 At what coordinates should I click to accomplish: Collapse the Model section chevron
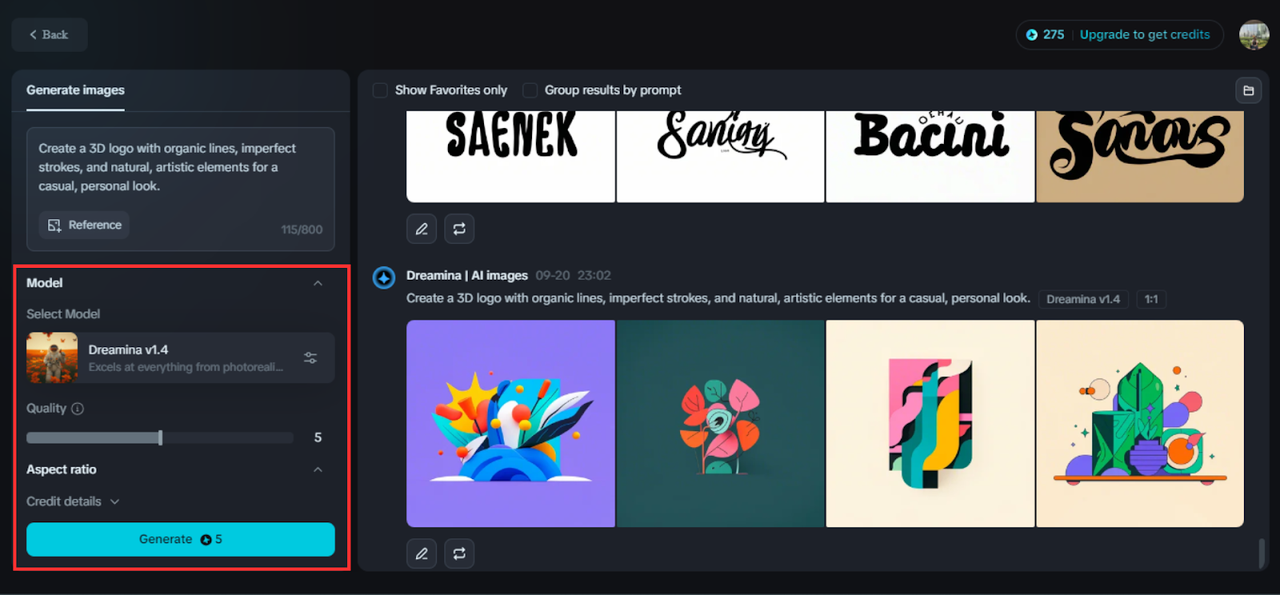[318, 284]
